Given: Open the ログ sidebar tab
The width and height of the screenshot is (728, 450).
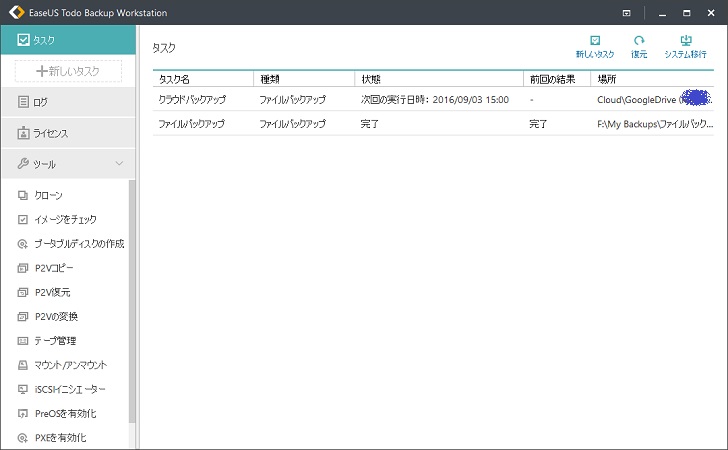Looking at the screenshot, I should coord(68,102).
